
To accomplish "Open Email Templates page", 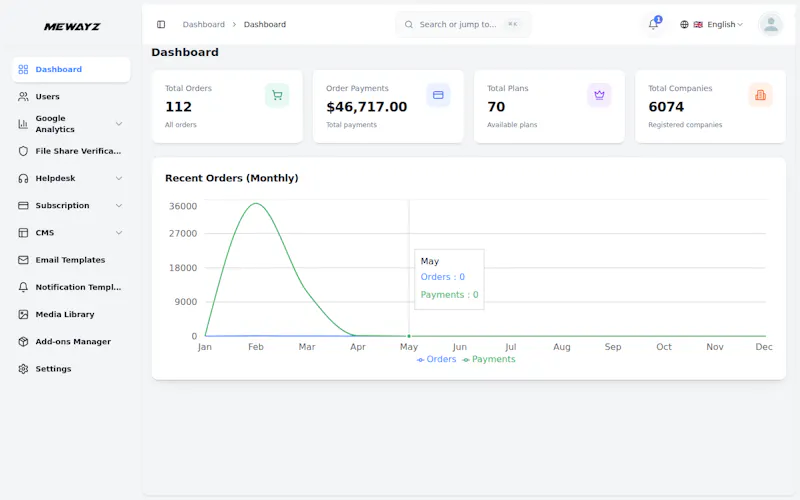I will (x=71, y=260).
